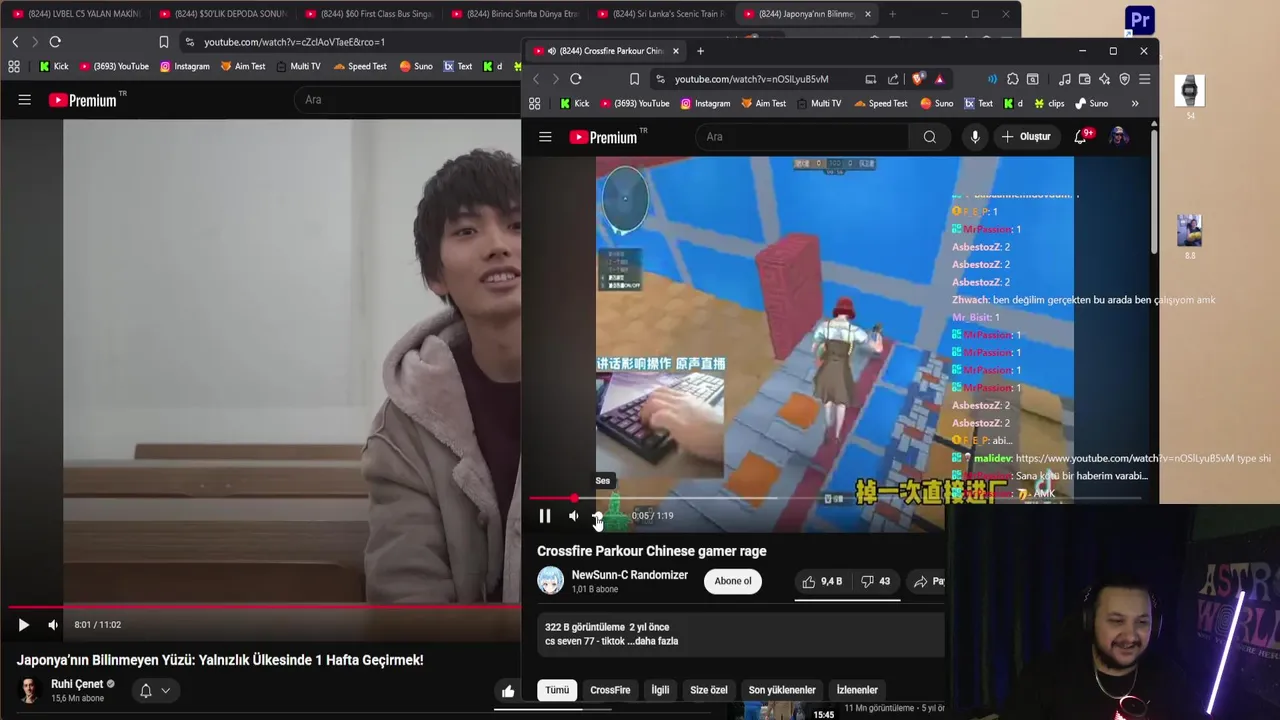Open the Speed Test bookmark in front window
The width and height of the screenshot is (1280, 720).
(x=879, y=103)
